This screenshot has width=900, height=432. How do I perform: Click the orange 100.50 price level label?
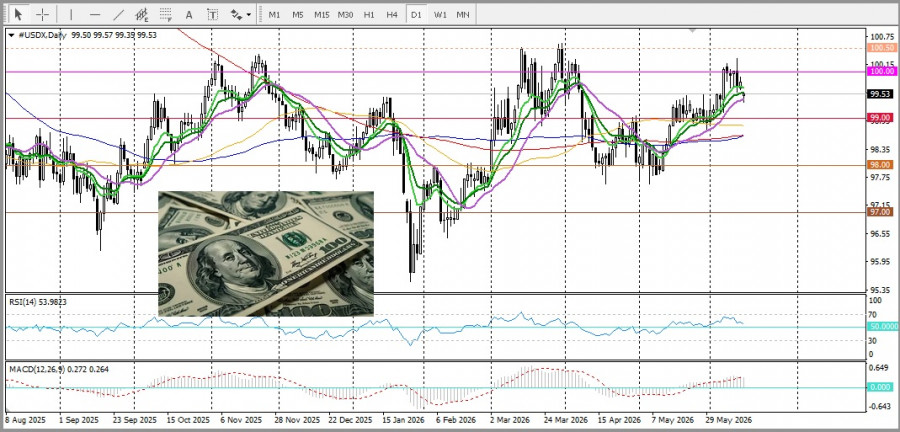pyautogui.click(x=881, y=48)
